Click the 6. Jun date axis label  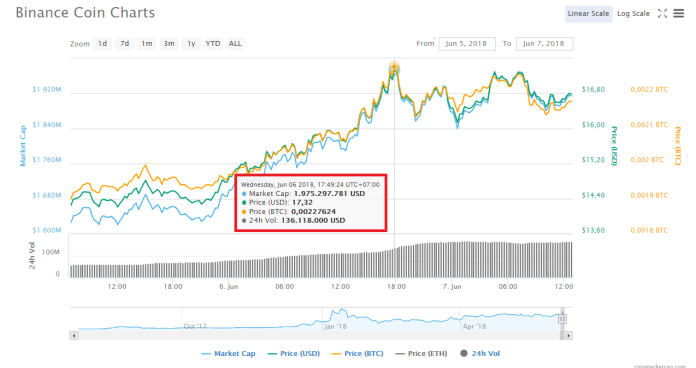tap(229, 287)
